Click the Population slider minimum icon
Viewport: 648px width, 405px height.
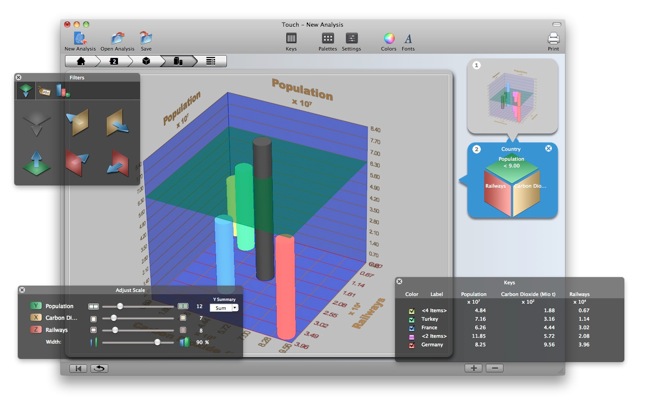[x=93, y=307]
